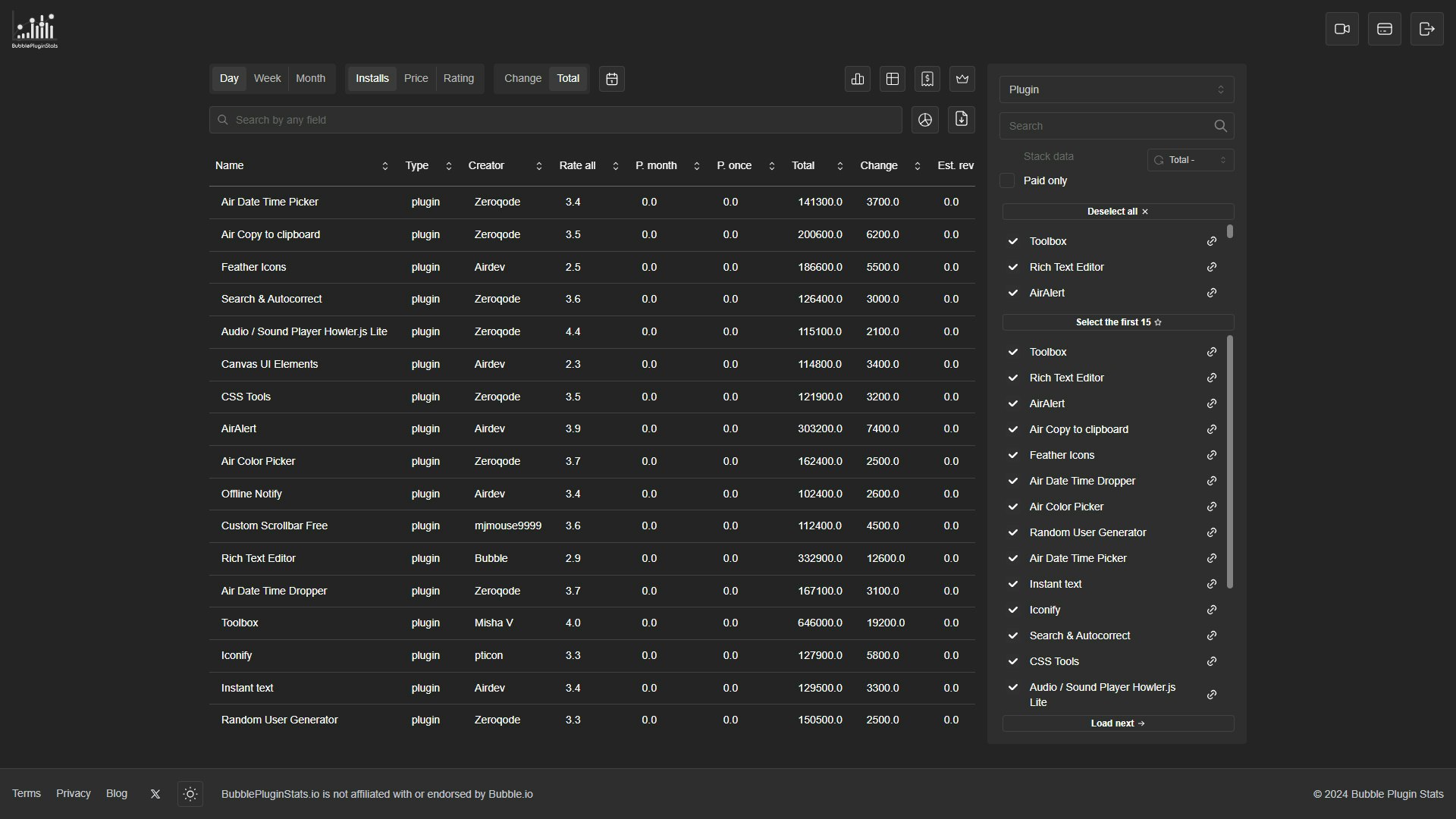Uncheck Audio / Sound Player Howler.js Lite

tap(1013, 687)
